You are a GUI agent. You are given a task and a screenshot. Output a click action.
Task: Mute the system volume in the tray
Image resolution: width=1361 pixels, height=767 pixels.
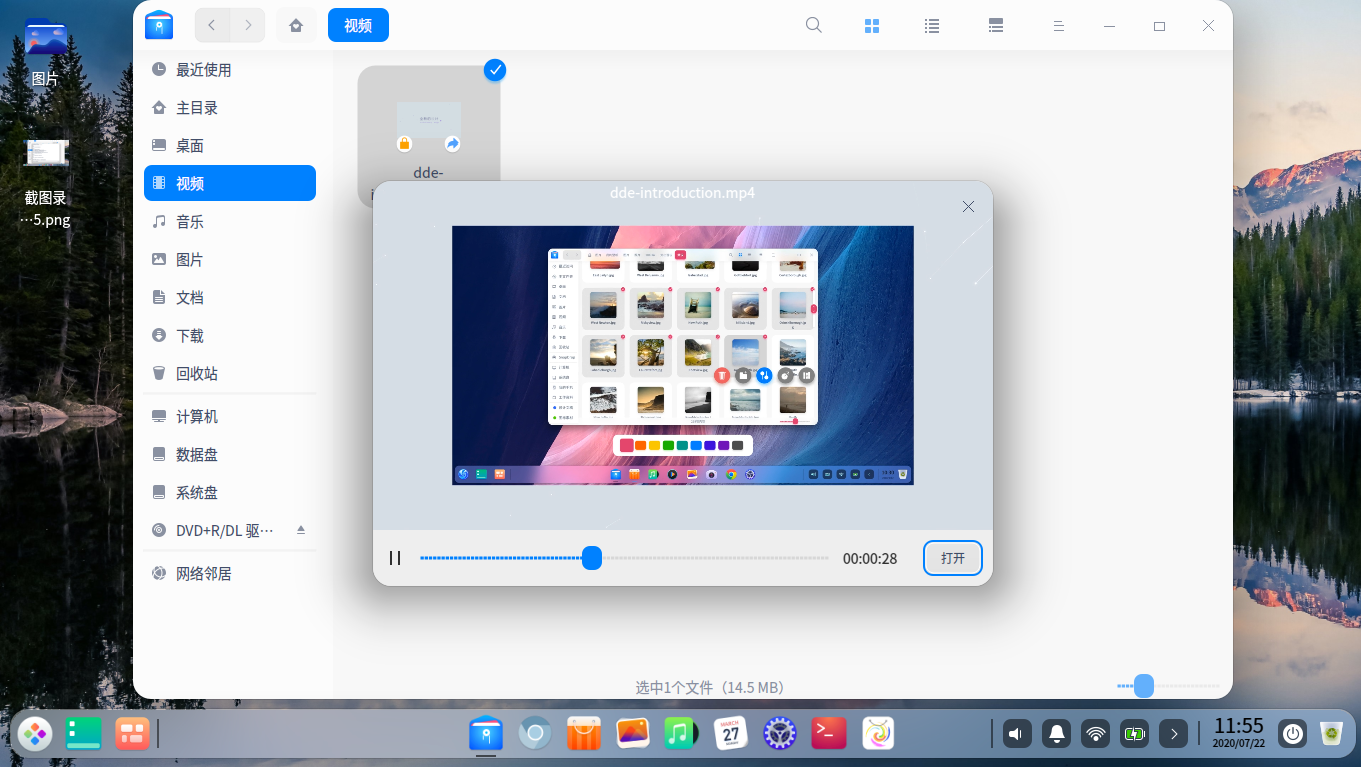1016,733
